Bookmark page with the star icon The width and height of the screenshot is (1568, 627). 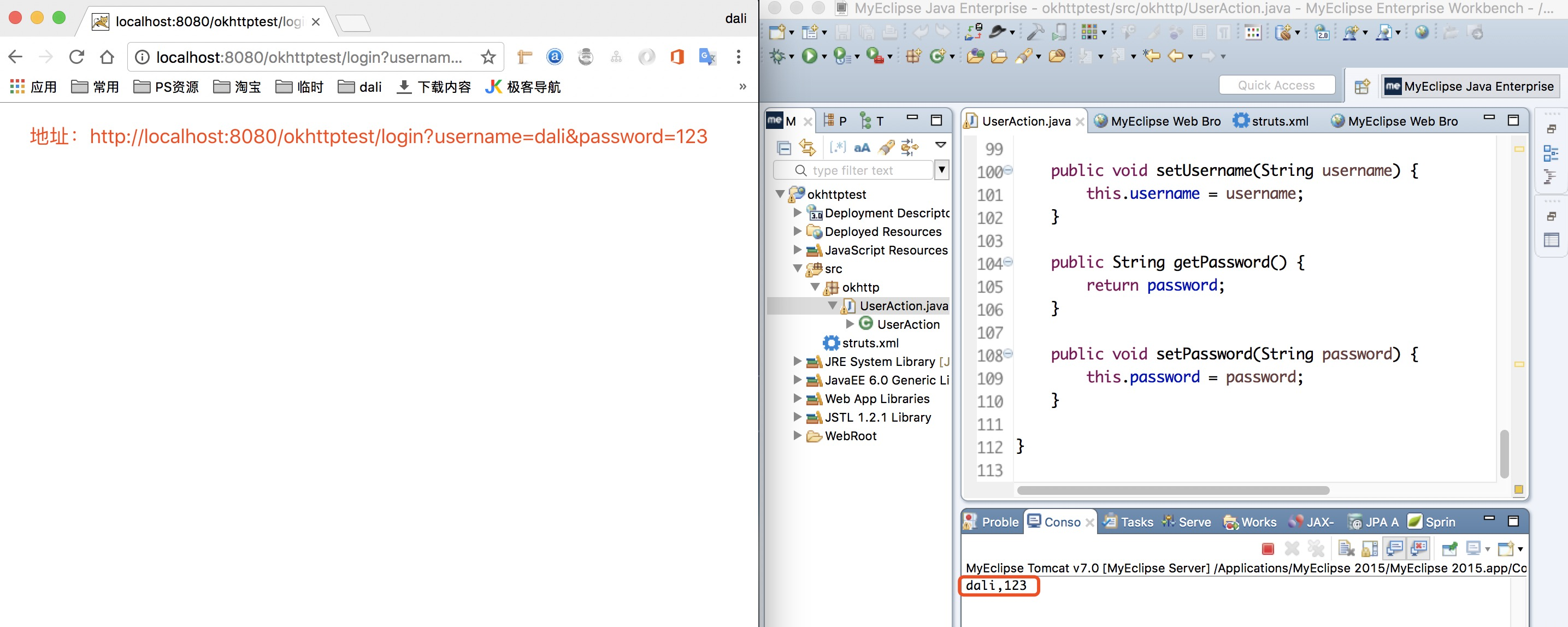pyautogui.click(x=488, y=57)
